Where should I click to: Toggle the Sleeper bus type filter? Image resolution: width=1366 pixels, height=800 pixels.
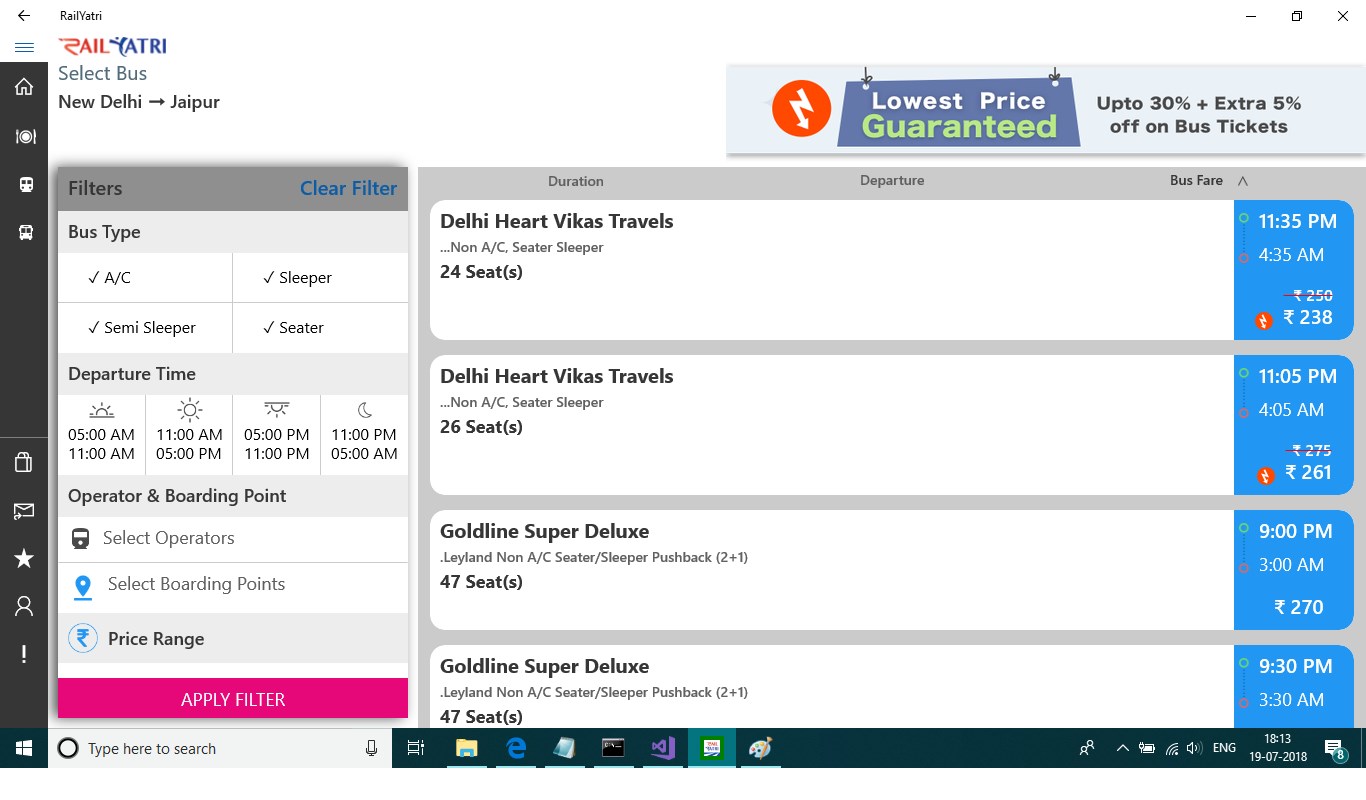[320, 277]
